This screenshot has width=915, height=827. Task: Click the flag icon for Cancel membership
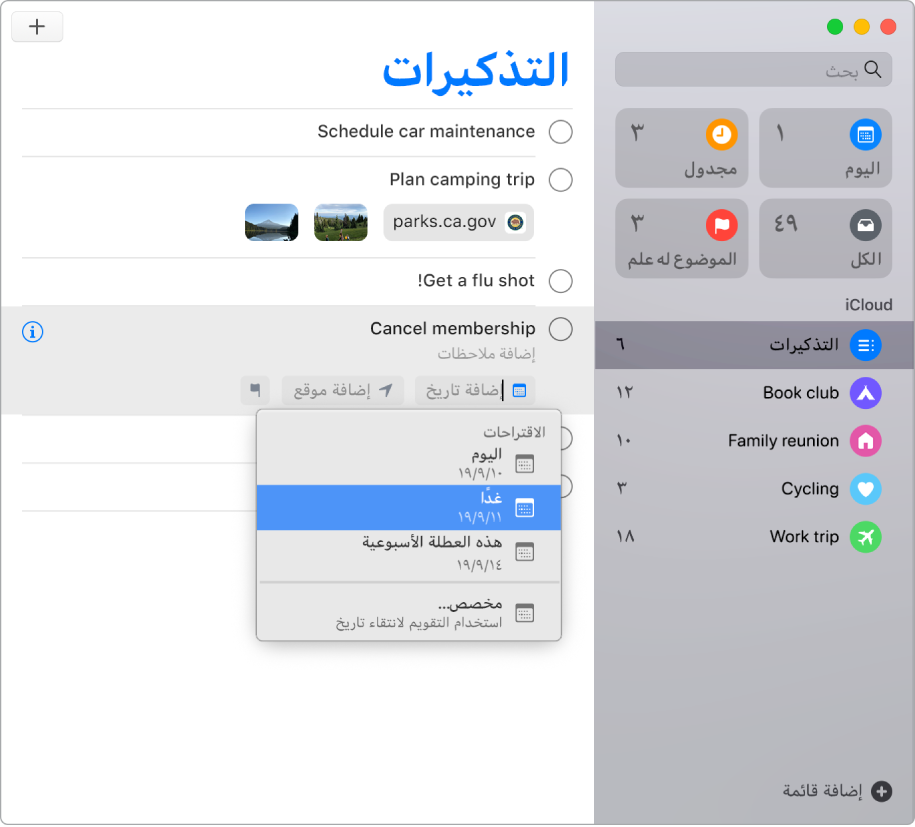(254, 390)
